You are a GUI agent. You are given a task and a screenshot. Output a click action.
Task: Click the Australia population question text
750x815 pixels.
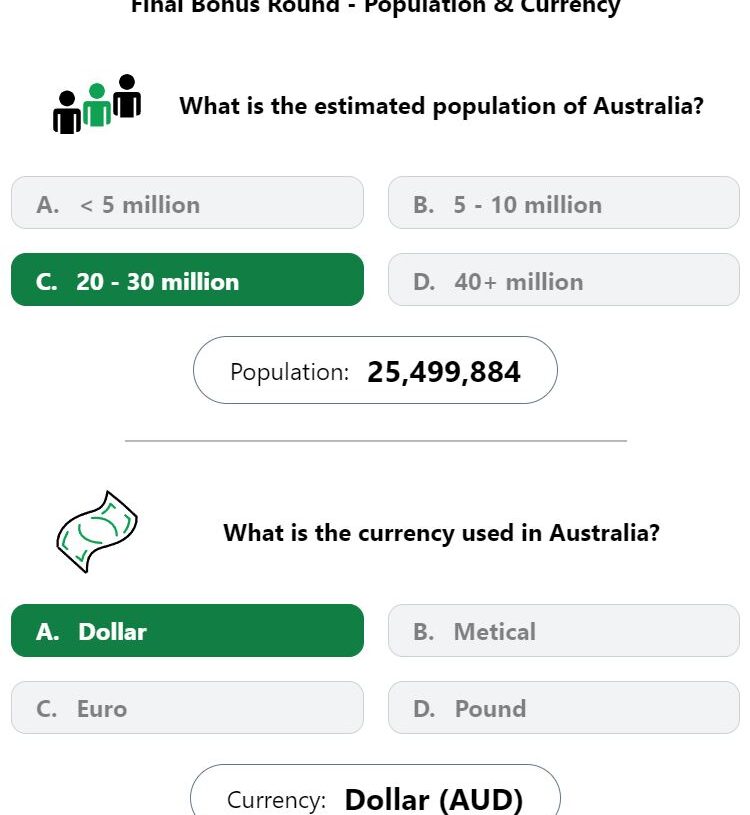(x=441, y=106)
